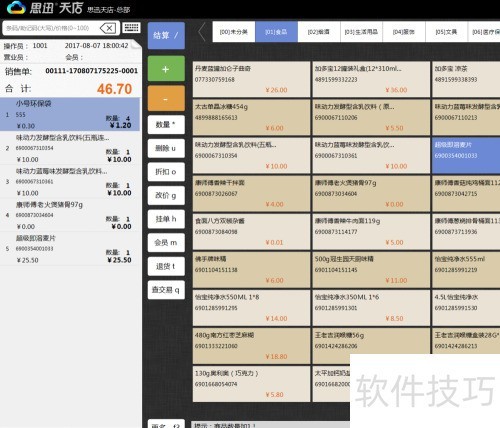Query transactions with 查交易 q button

click(166, 290)
